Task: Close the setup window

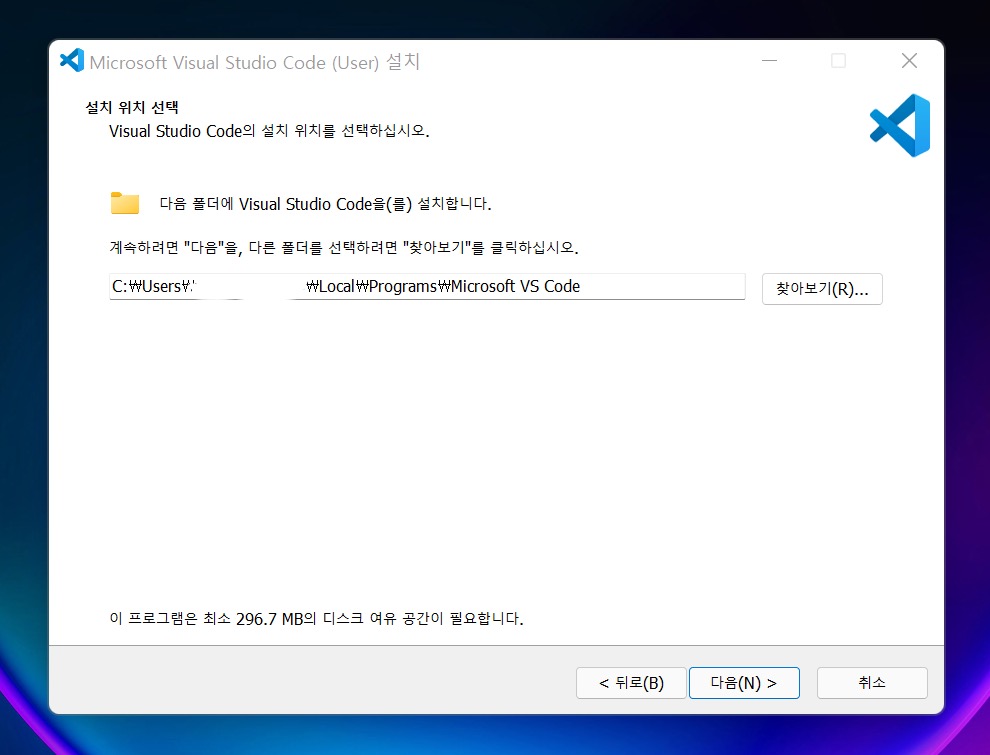Action: tap(909, 61)
